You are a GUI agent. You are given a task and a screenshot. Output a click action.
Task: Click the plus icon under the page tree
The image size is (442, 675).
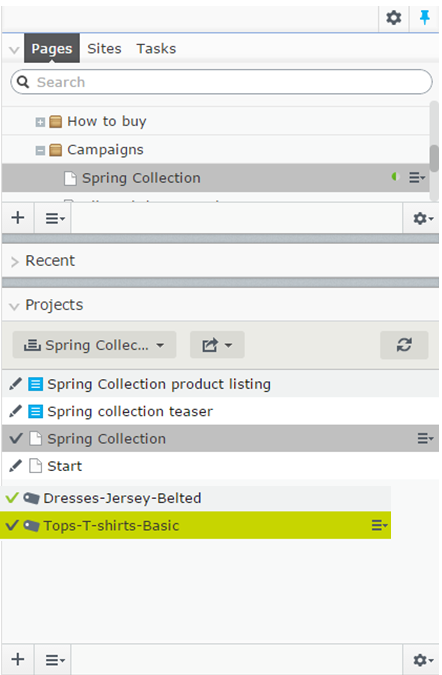(18, 218)
